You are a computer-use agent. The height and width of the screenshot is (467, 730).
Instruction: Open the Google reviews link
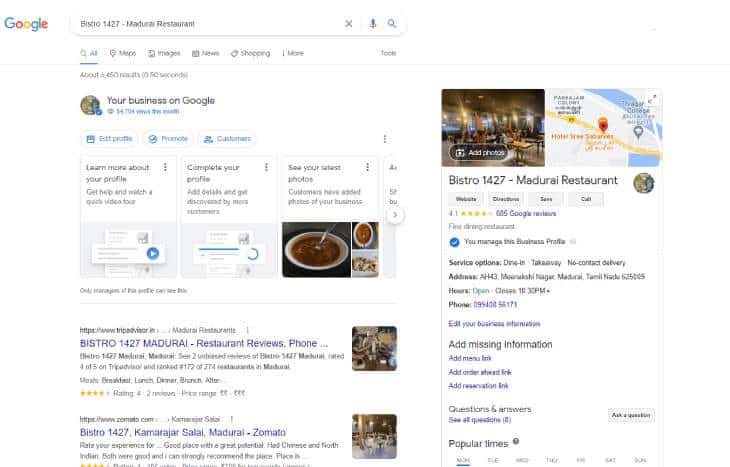526,213
